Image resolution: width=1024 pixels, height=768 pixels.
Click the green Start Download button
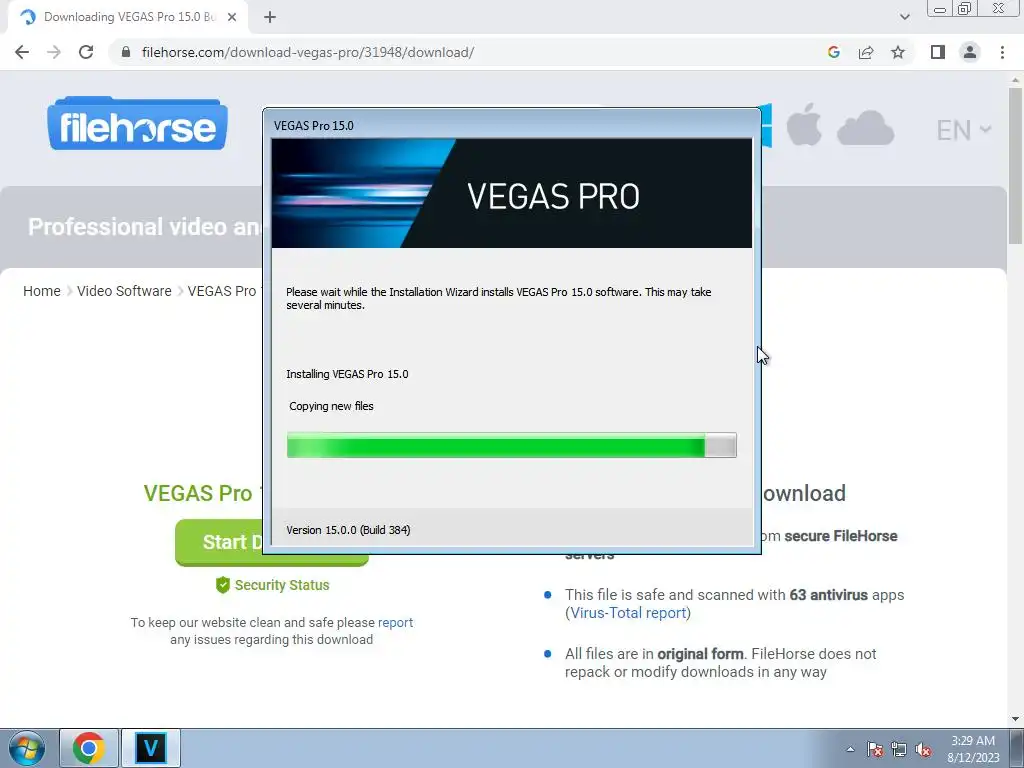point(219,542)
